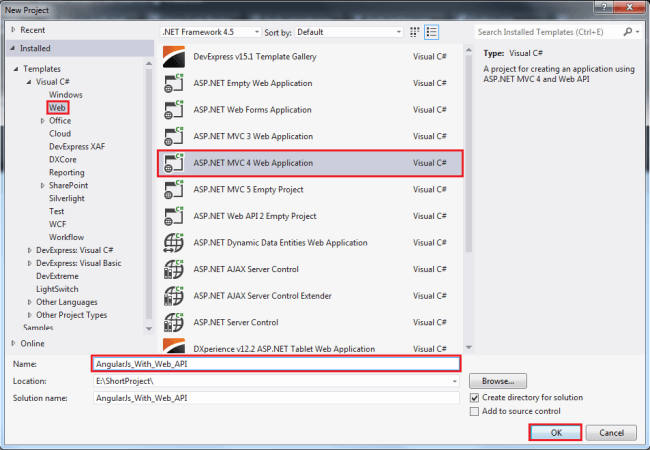Open the Sort by Default dropdown
Image resolution: width=650 pixels, height=450 pixels.
349,32
